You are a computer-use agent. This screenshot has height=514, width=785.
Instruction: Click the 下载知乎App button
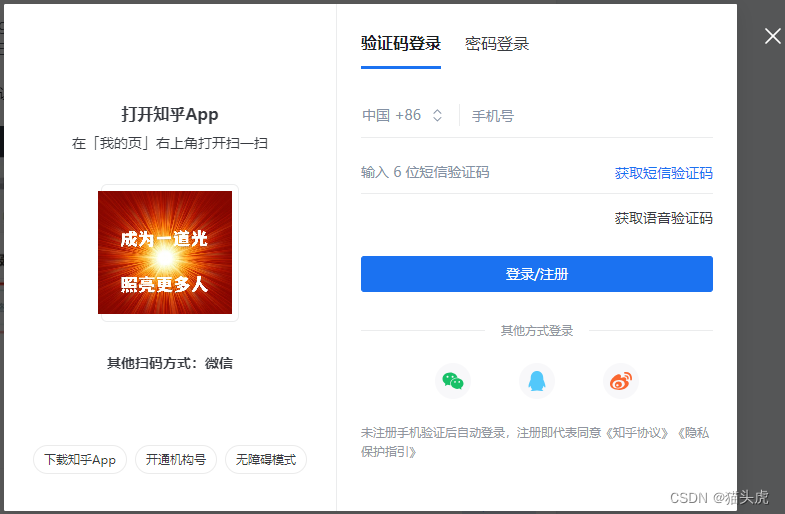(80, 459)
